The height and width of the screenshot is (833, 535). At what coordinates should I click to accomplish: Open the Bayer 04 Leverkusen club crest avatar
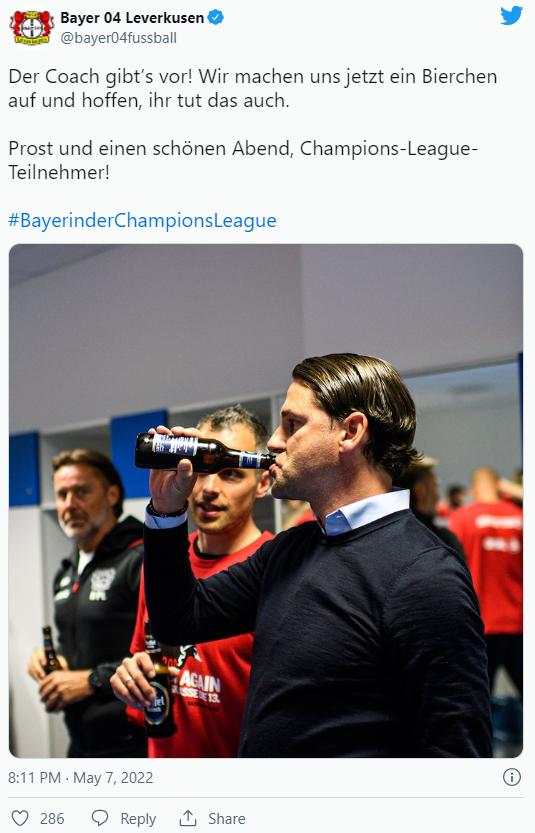32,28
